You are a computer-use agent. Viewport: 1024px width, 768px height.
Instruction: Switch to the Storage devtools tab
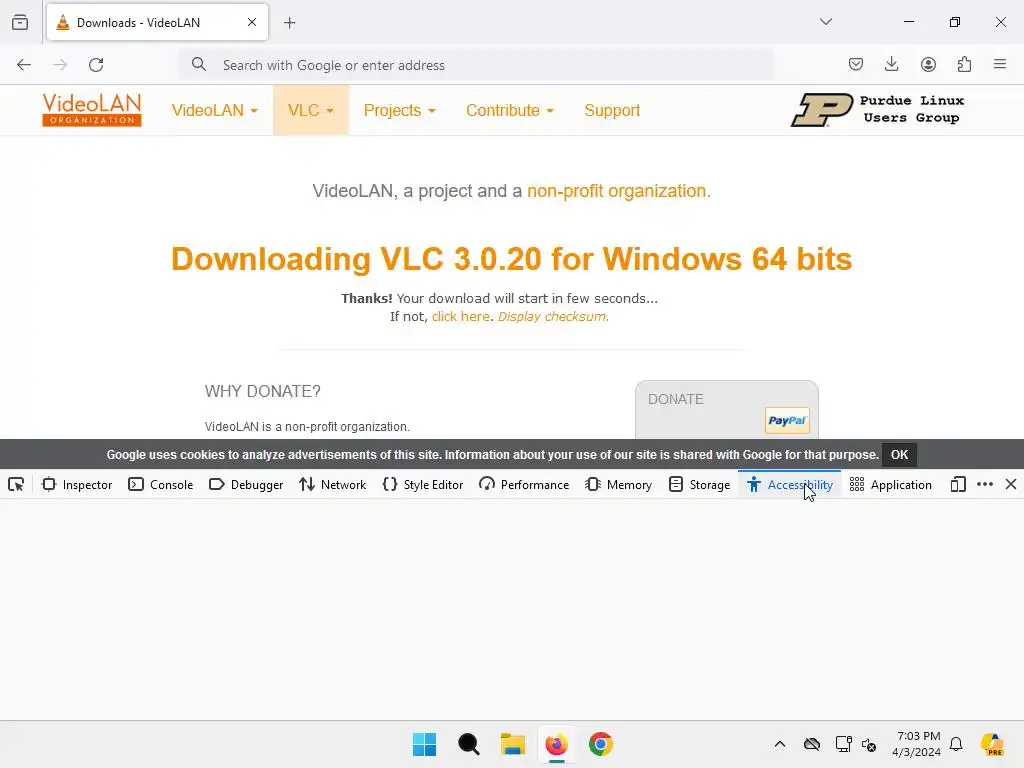click(699, 485)
